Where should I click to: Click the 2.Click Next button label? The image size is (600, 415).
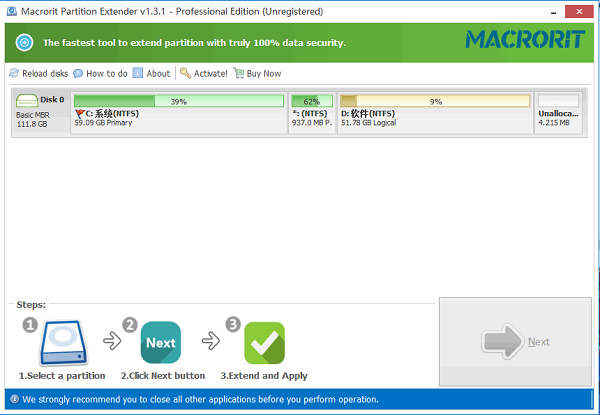coord(163,376)
